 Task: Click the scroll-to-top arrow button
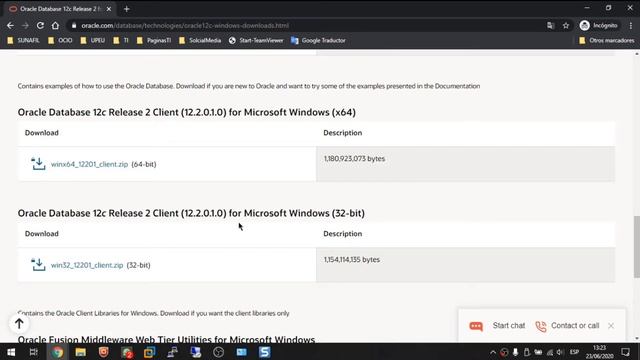click(x=19, y=324)
